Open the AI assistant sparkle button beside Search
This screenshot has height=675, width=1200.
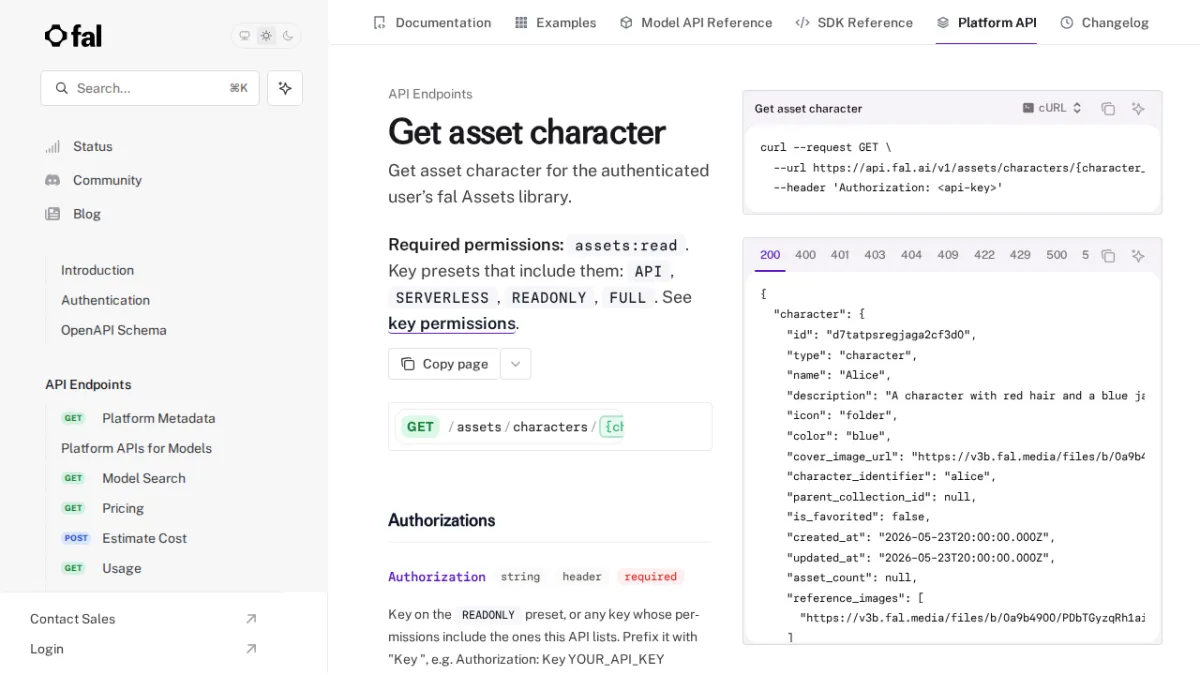[x=285, y=88]
